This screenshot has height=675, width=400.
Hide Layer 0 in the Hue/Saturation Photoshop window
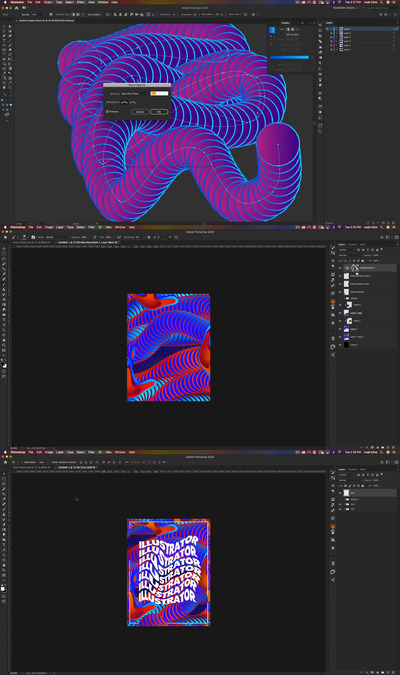click(x=340, y=345)
